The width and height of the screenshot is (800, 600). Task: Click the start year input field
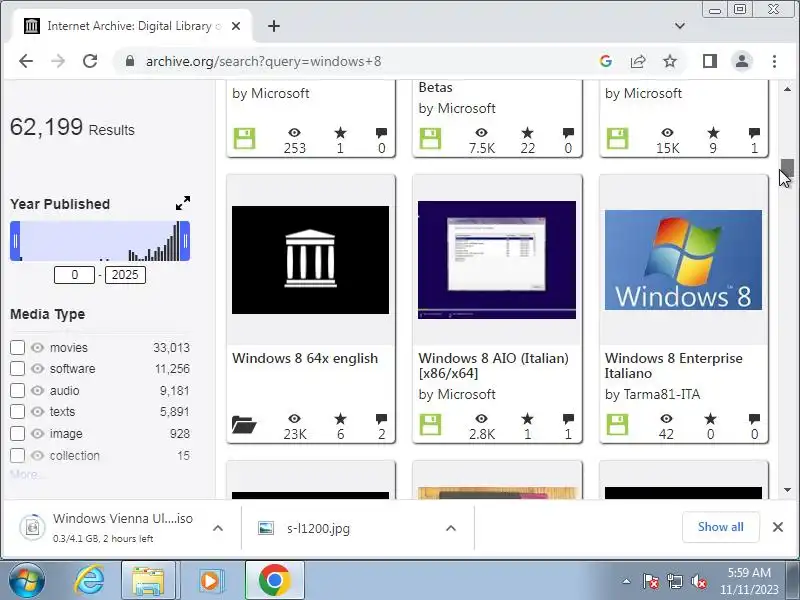(74, 275)
